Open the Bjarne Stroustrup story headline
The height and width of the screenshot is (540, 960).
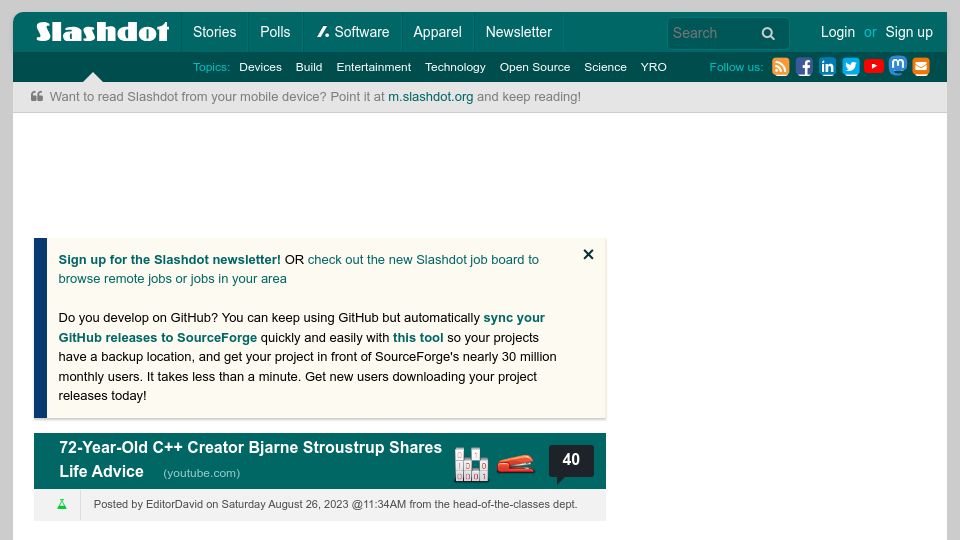click(250, 459)
